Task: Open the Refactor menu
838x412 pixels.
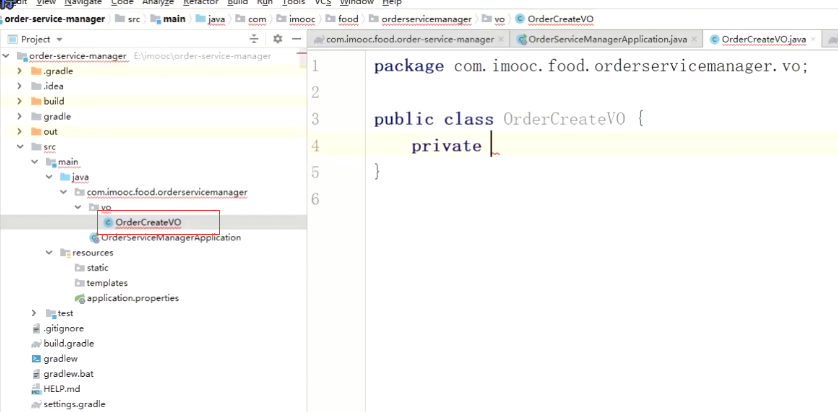Action: [201, 3]
